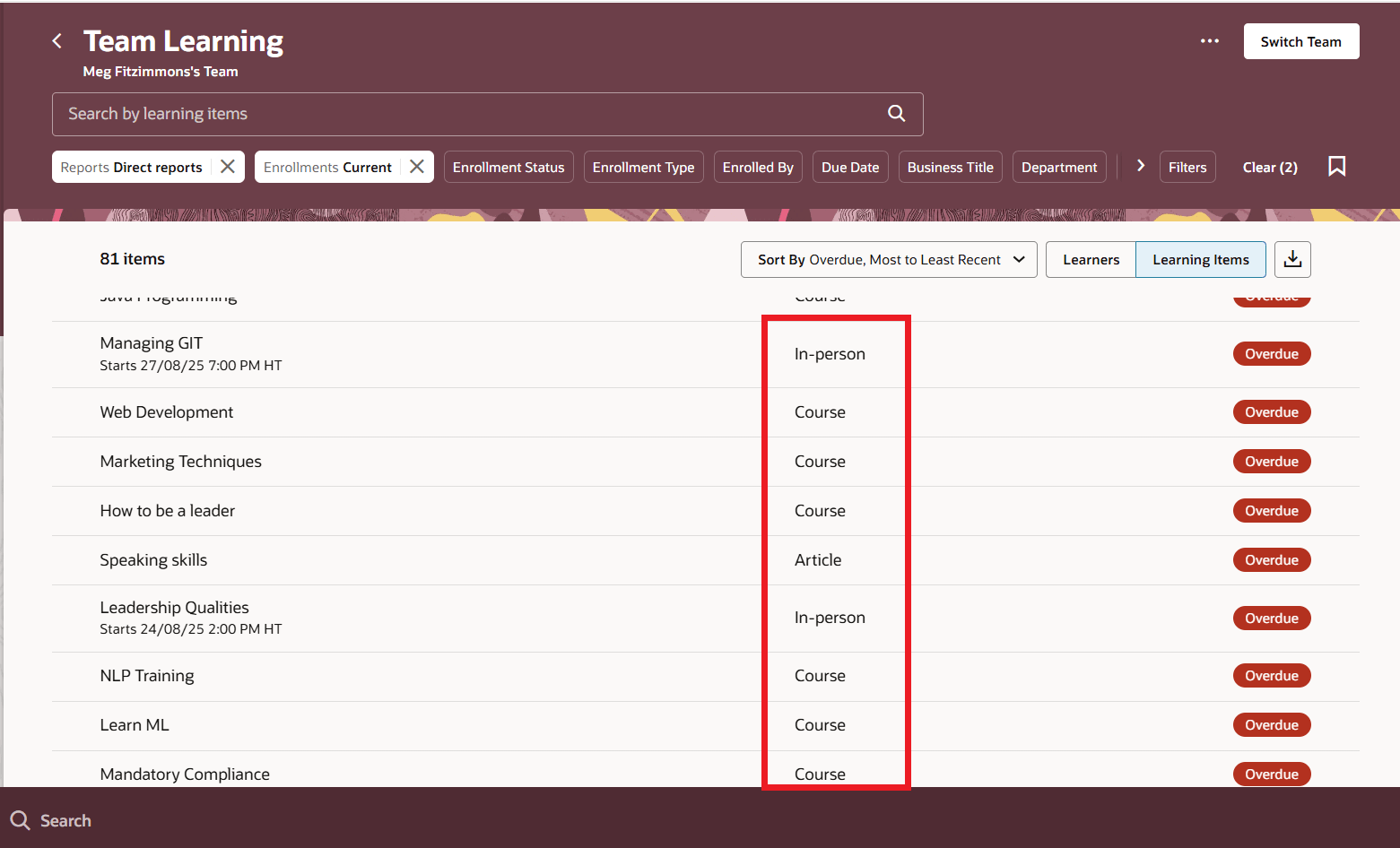Open the Search at the bottom bar

click(x=50, y=820)
